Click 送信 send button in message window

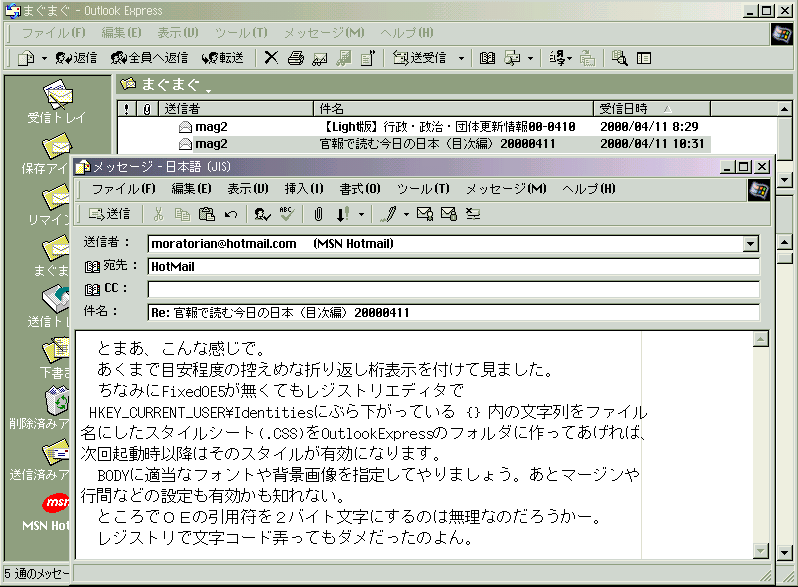[x=109, y=214]
